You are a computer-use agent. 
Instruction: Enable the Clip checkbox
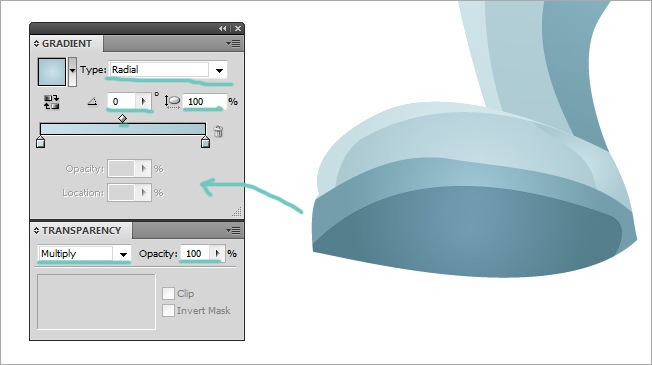point(168,293)
